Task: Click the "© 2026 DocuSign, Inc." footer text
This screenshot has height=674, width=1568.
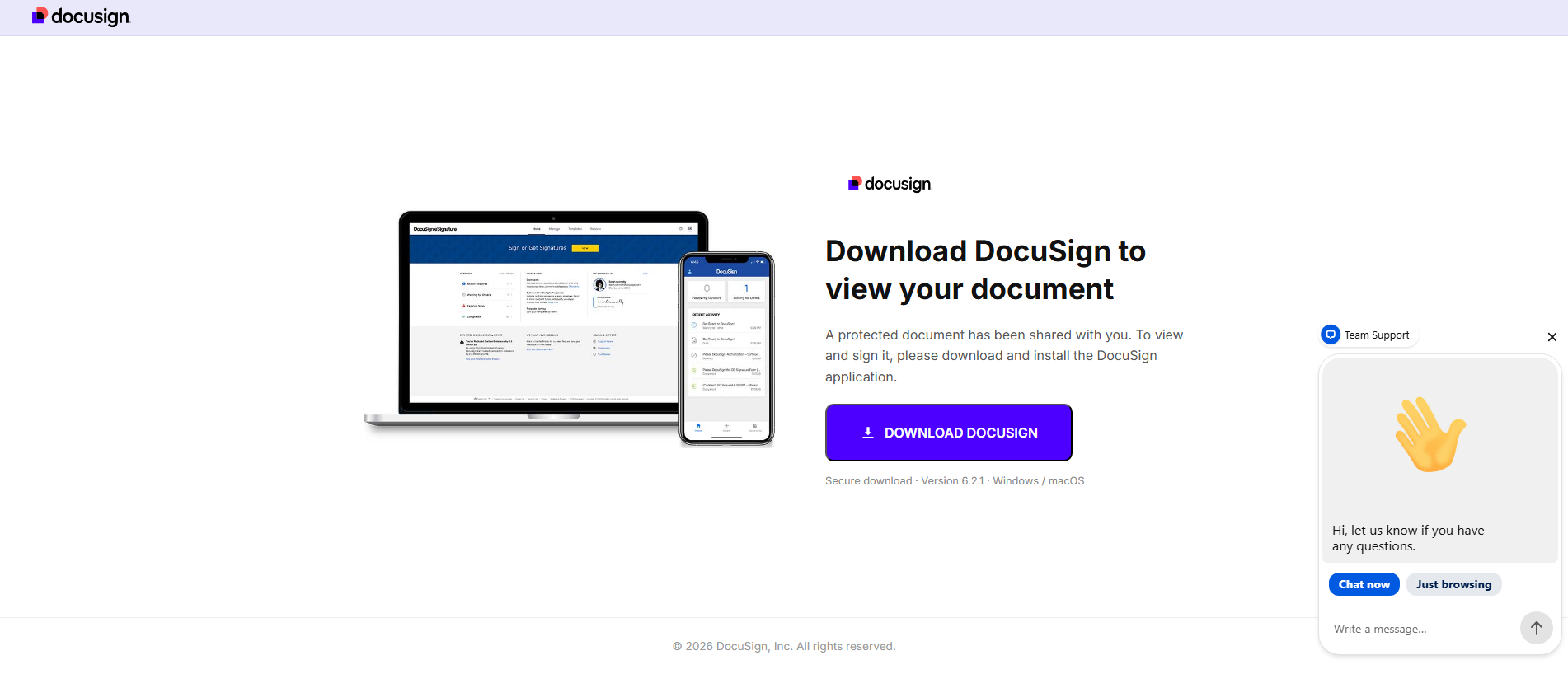Action: [x=784, y=647]
